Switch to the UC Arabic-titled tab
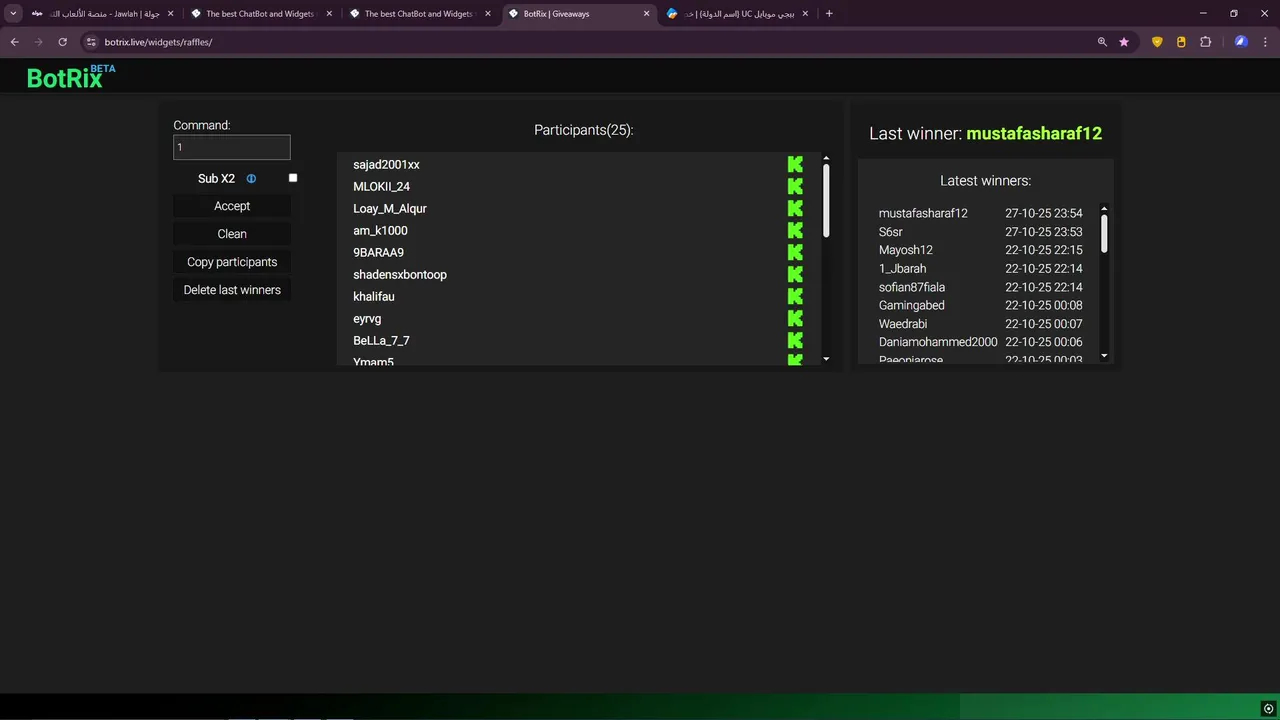This screenshot has width=1280, height=720. point(738,14)
